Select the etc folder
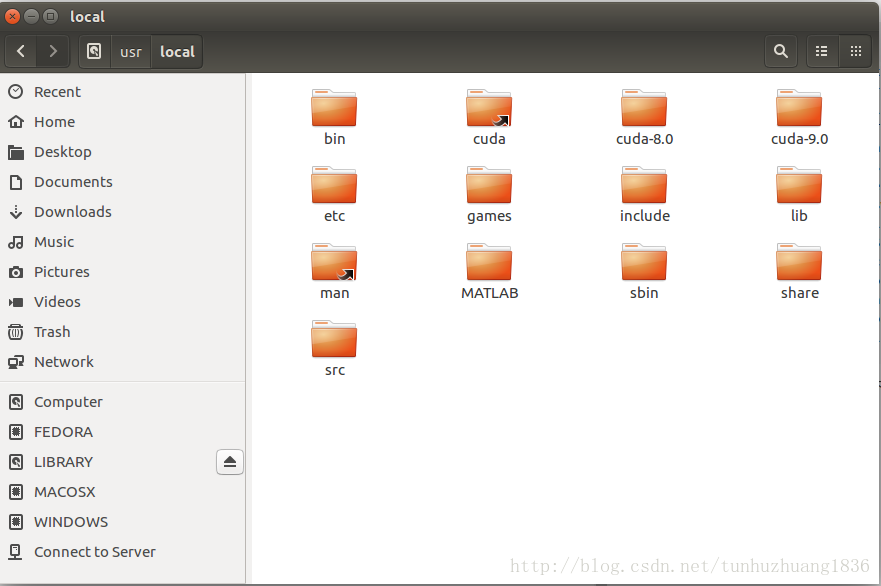881x586 pixels. 334,195
